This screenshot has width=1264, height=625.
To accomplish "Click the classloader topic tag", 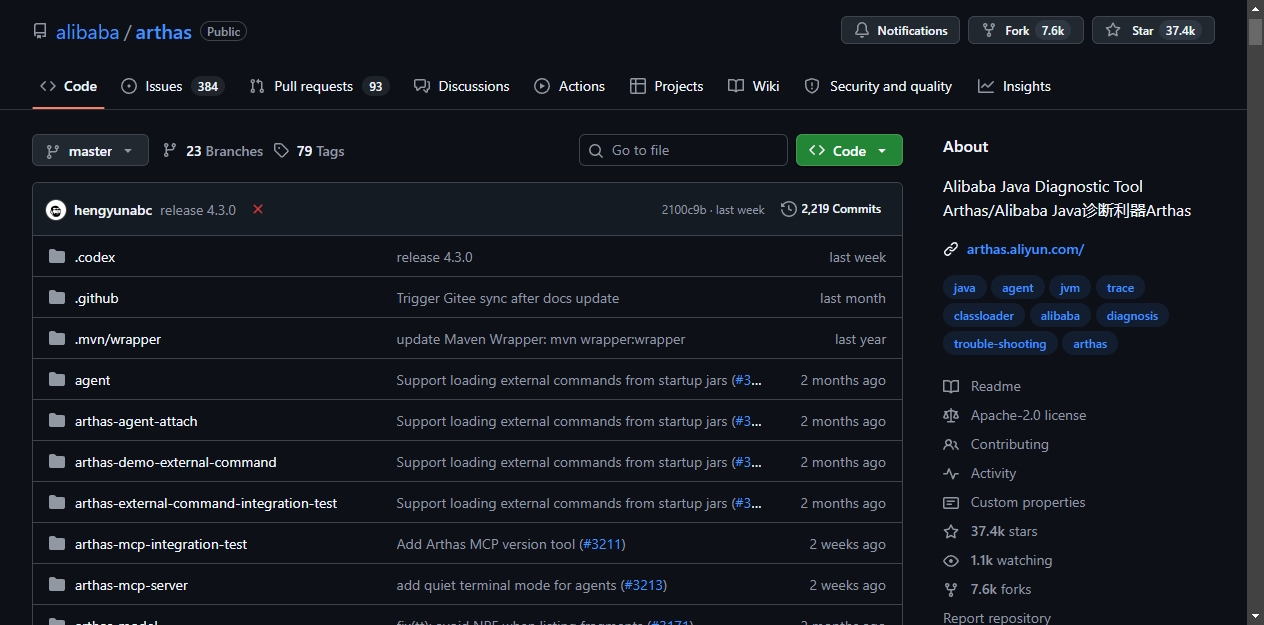I will point(984,316).
